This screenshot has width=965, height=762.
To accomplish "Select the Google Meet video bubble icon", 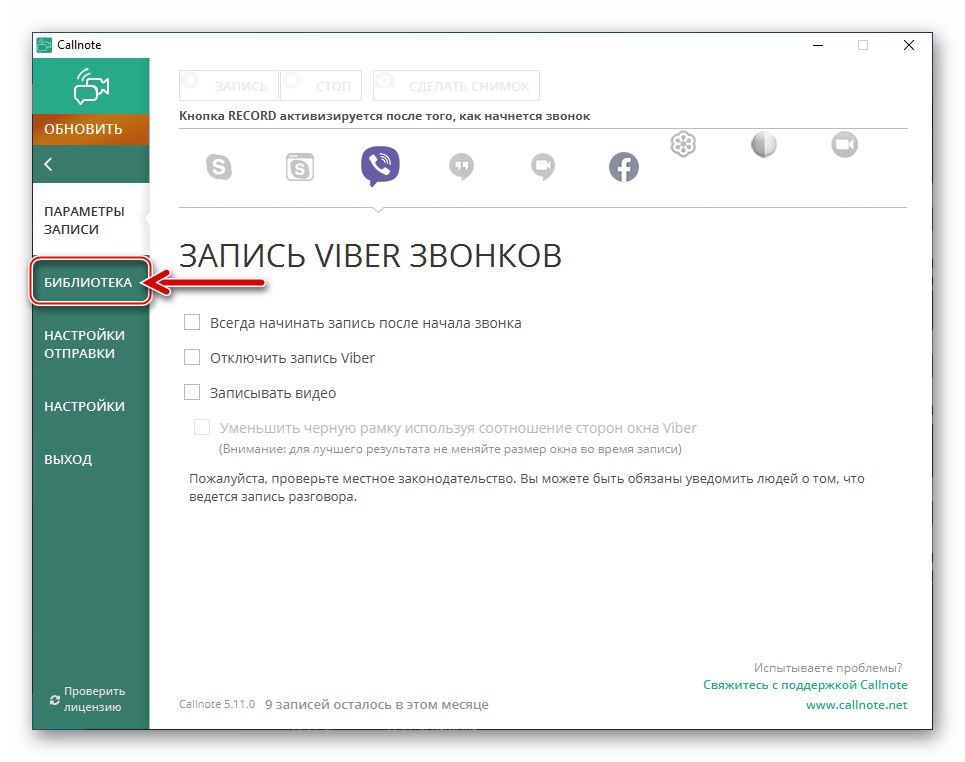I will (x=543, y=167).
